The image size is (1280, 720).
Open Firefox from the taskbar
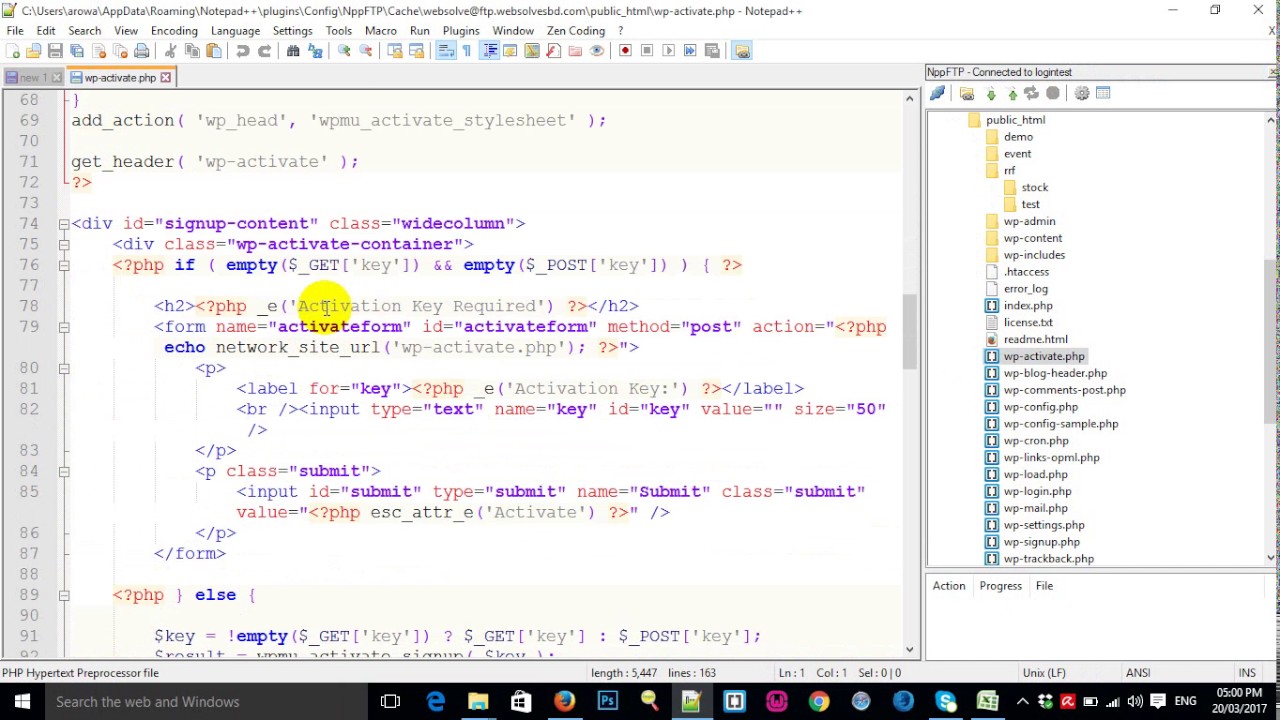(x=564, y=702)
